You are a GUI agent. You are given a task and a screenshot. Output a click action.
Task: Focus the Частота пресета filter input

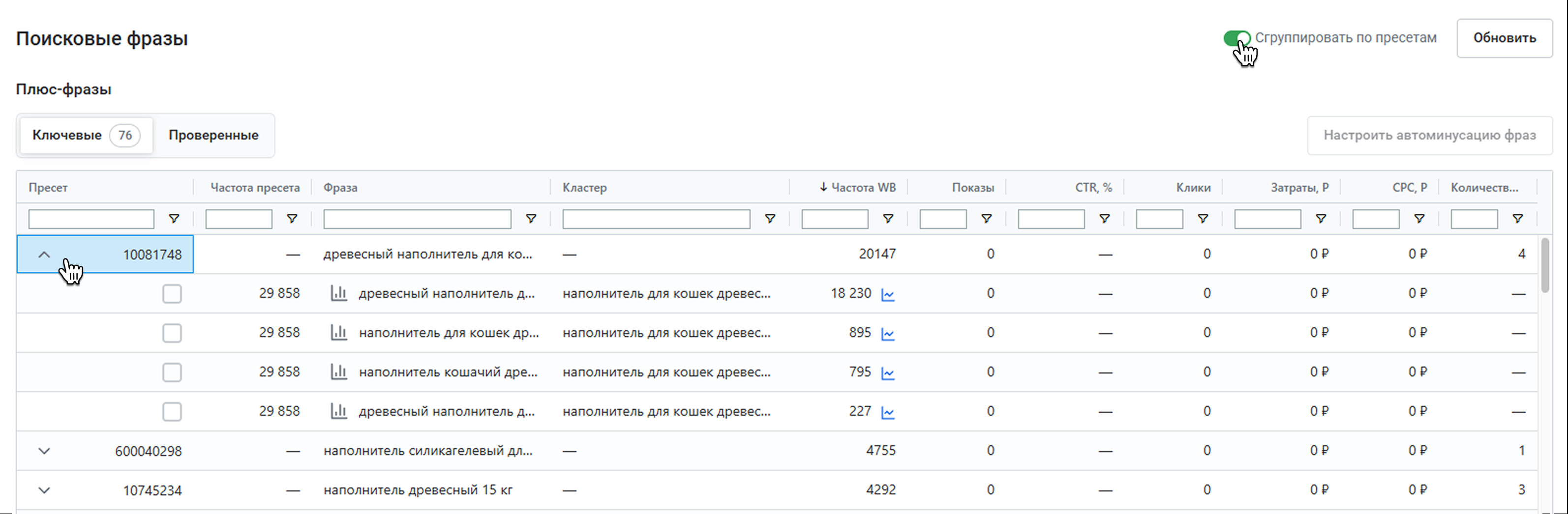point(239,219)
